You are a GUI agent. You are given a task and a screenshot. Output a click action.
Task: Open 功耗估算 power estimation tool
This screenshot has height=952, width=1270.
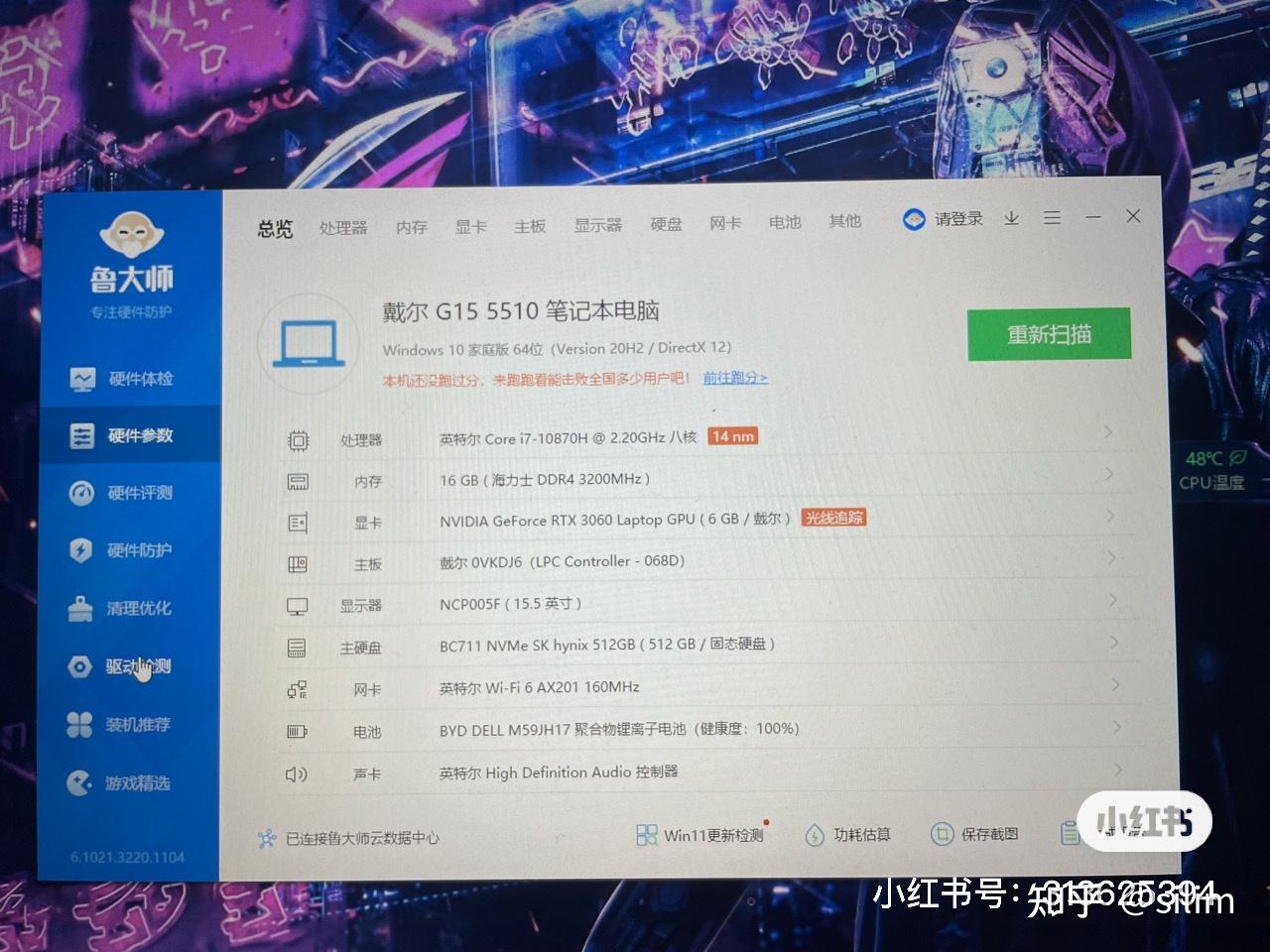851,834
